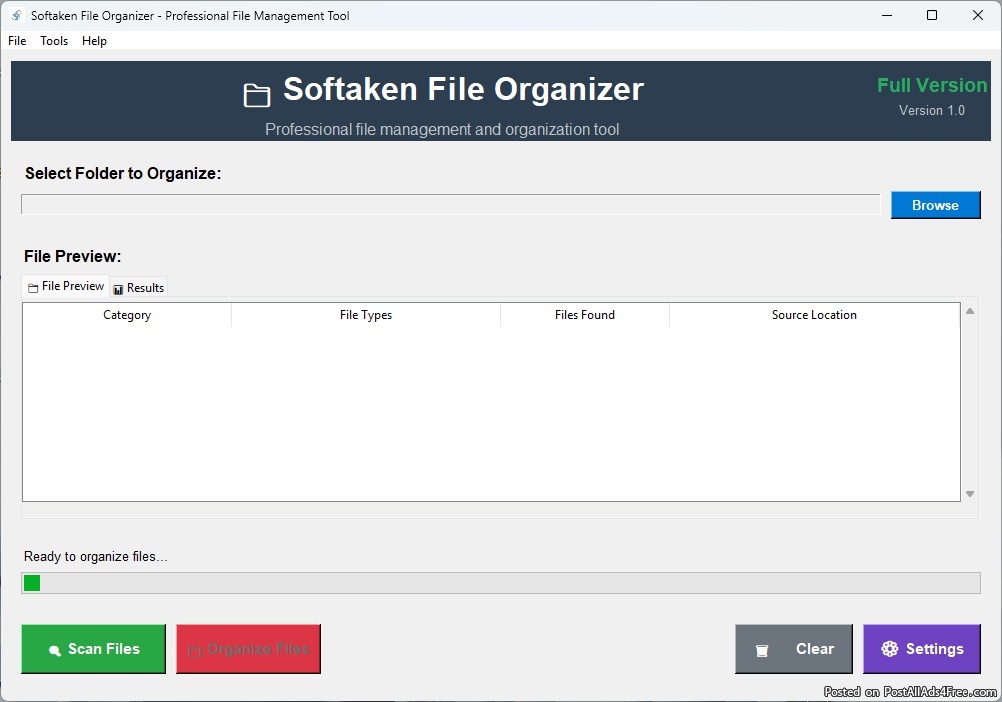Click the Organize Files button
The height and width of the screenshot is (702, 1002).
point(249,649)
